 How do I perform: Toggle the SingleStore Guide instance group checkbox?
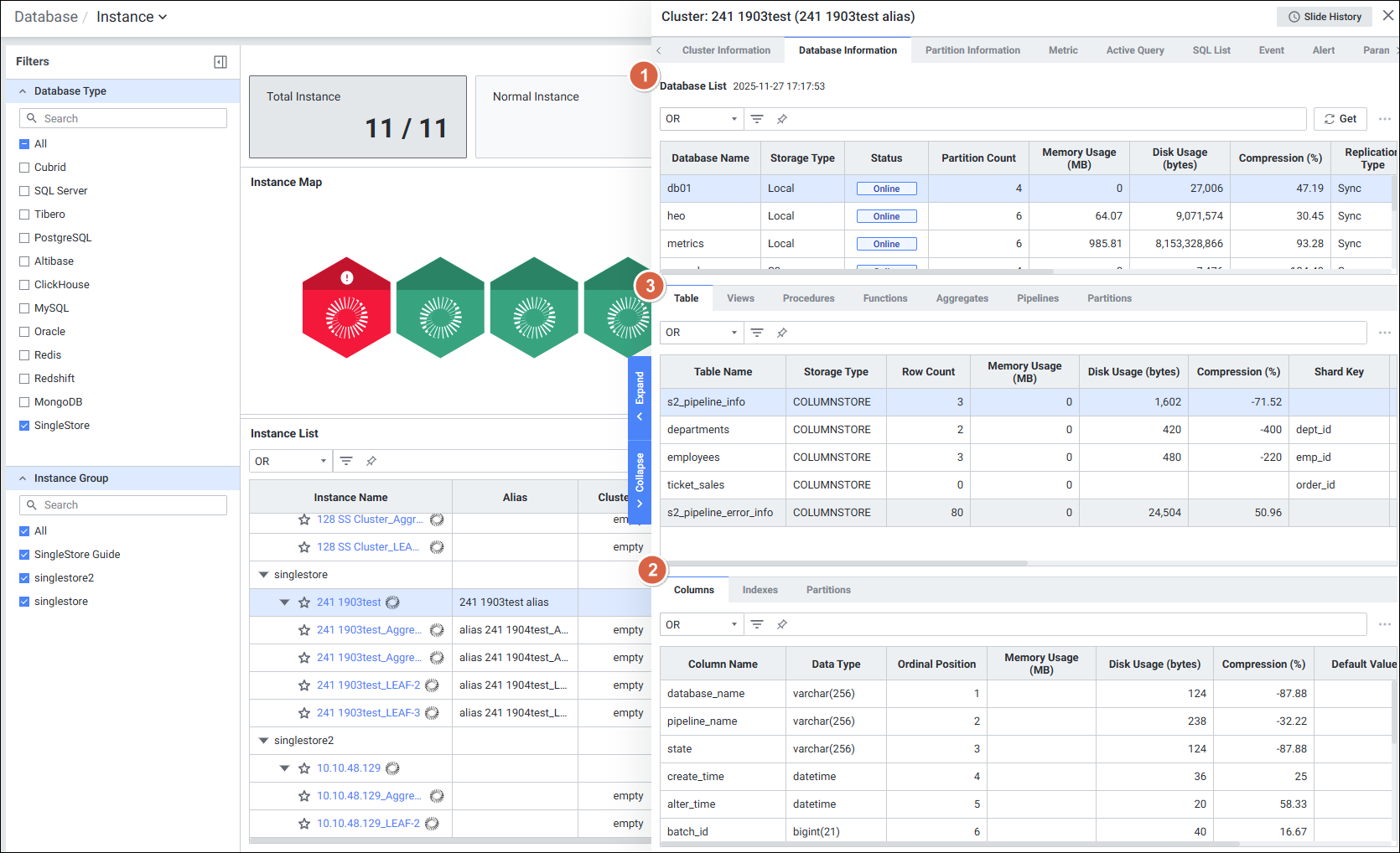(24, 555)
